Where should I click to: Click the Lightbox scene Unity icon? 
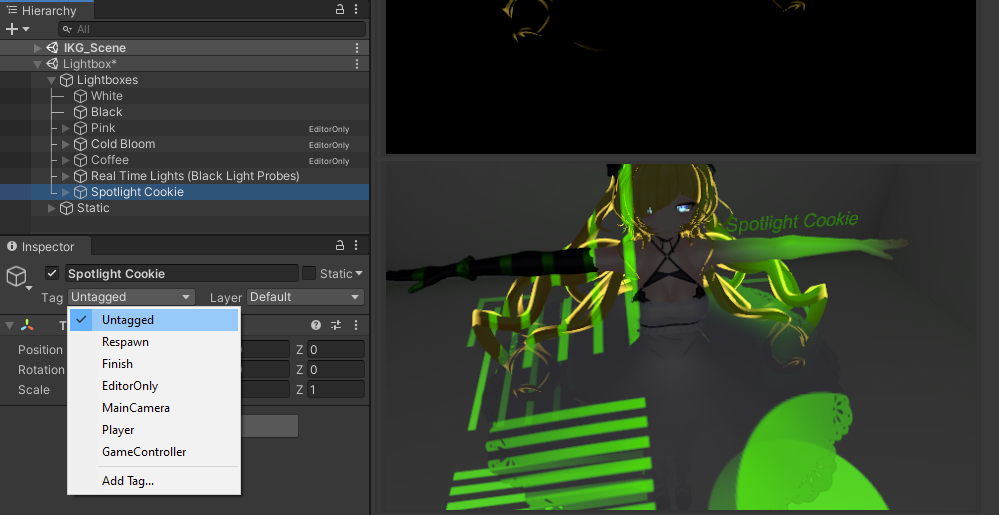pyautogui.click(x=52, y=64)
